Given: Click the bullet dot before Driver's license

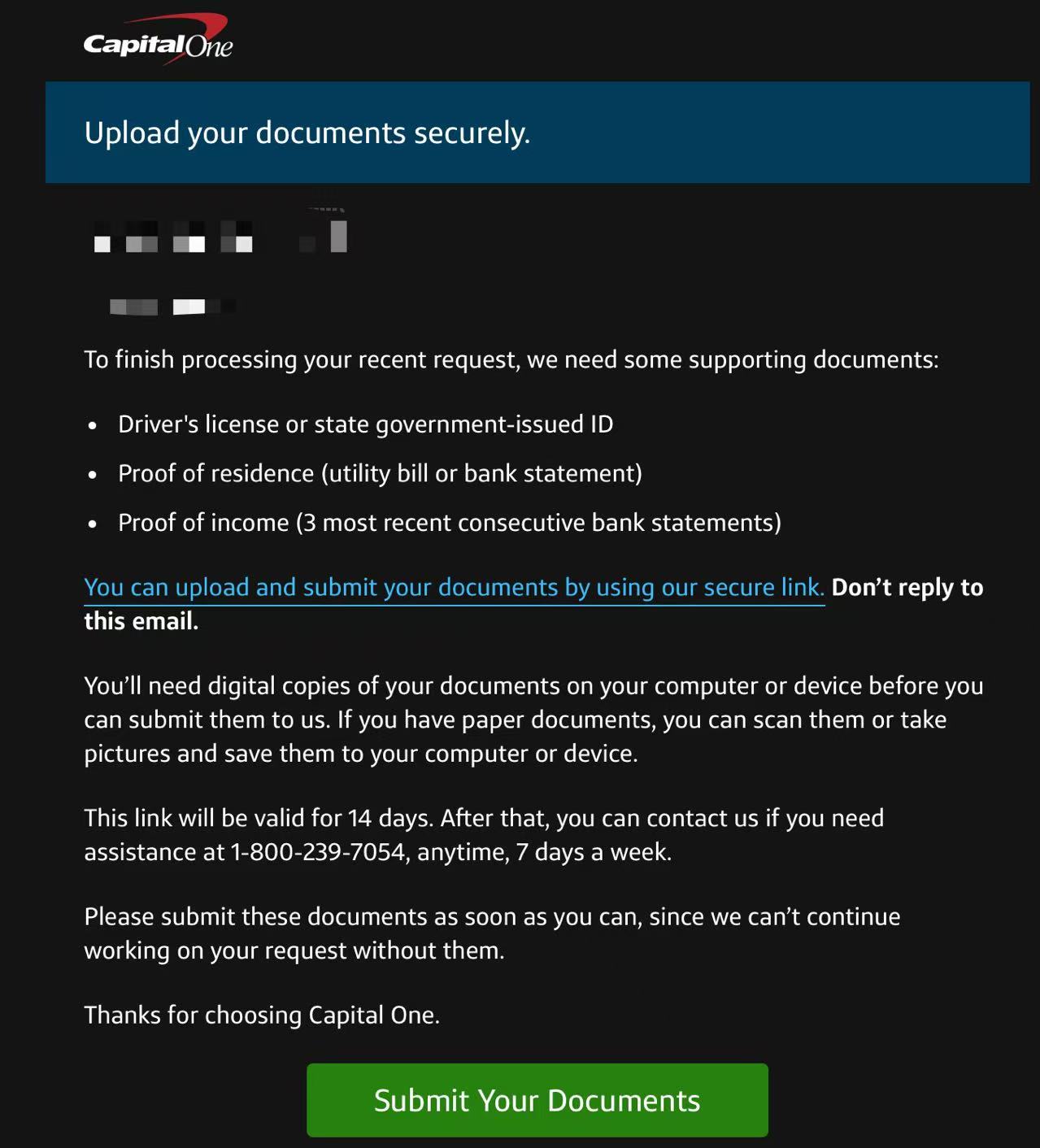Looking at the screenshot, I should coord(93,425).
